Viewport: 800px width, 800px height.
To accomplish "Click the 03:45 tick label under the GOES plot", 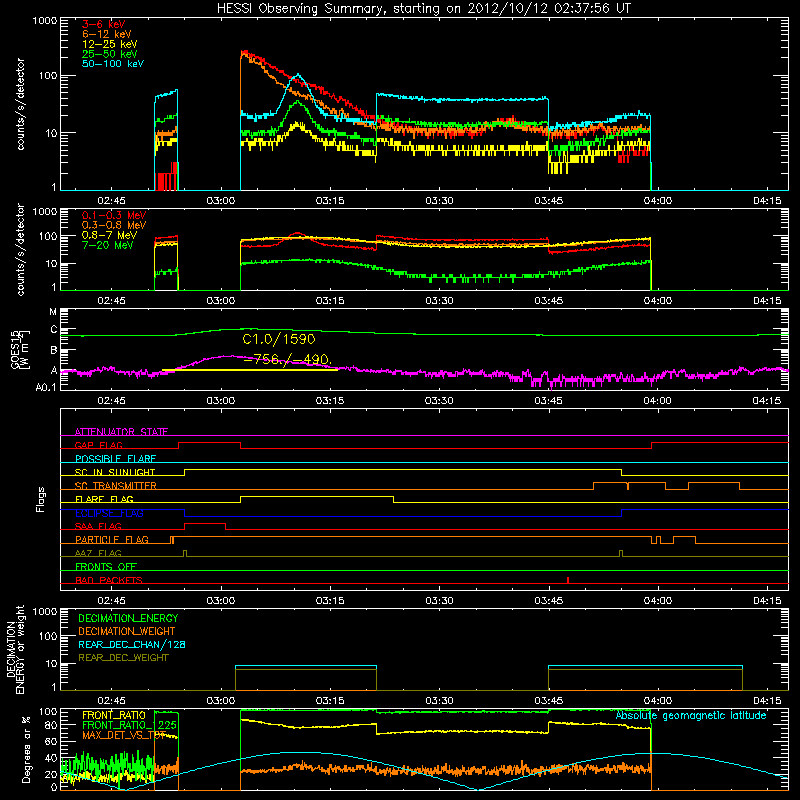I will pos(548,401).
